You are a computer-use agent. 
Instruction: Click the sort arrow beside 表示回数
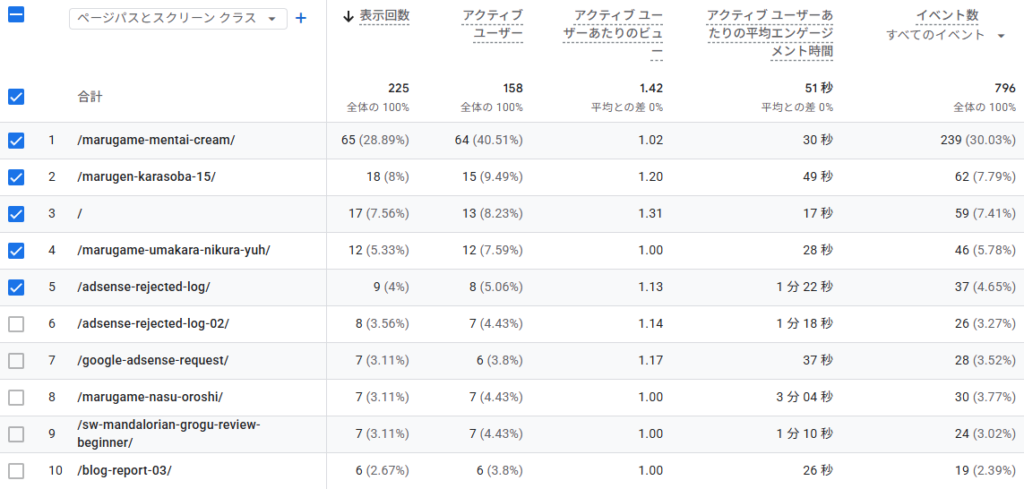coord(348,16)
